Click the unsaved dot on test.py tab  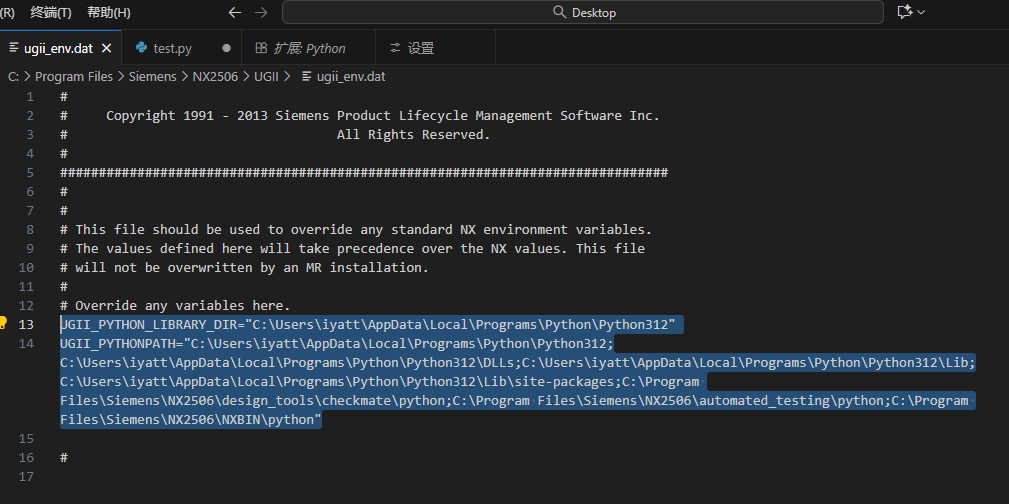(x=226, y=48)
